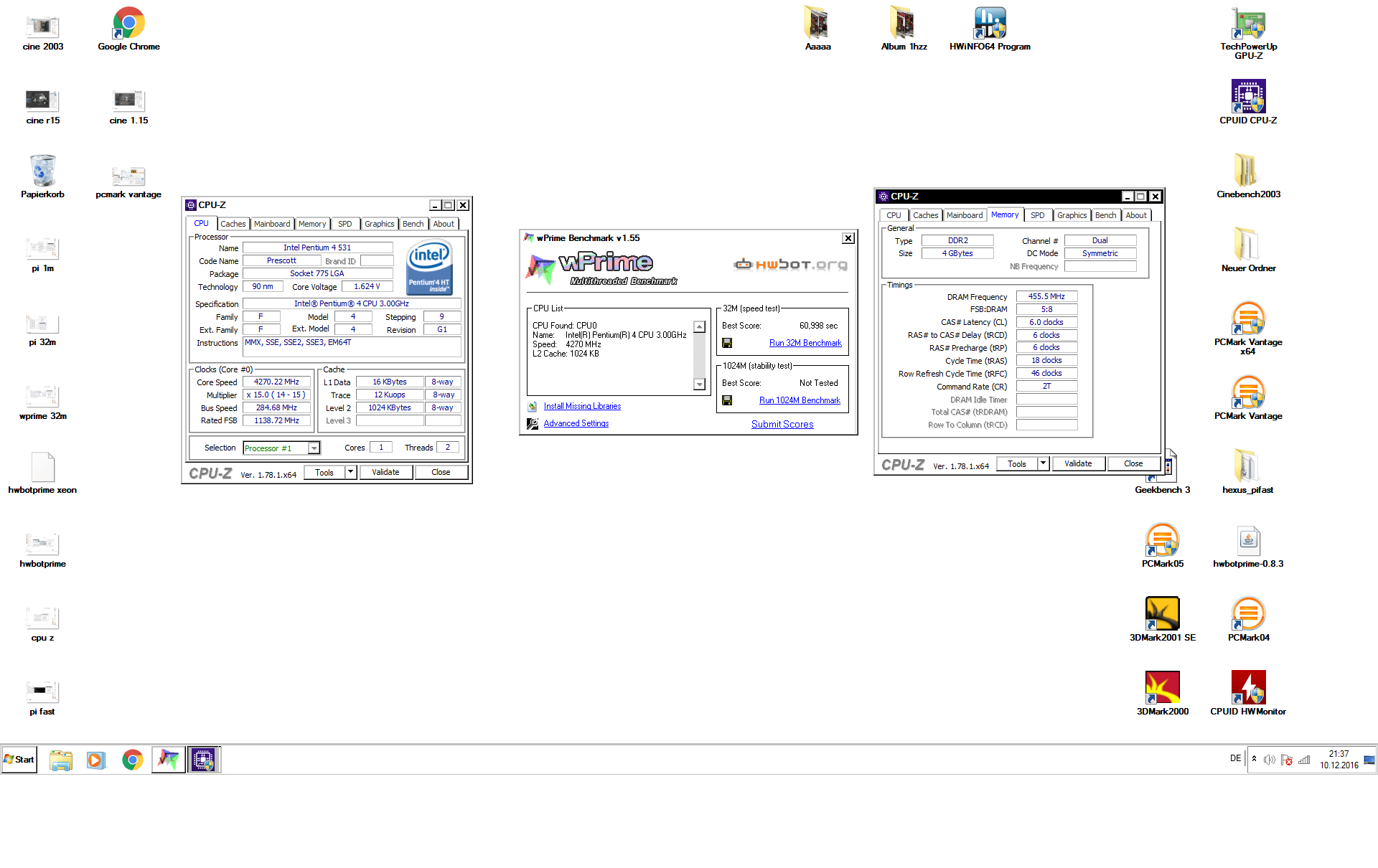Launch 3DMark2001 SE shortcut
Image resolution: width=1378 pixels, height=868 pixels.
pos(1163,621)
